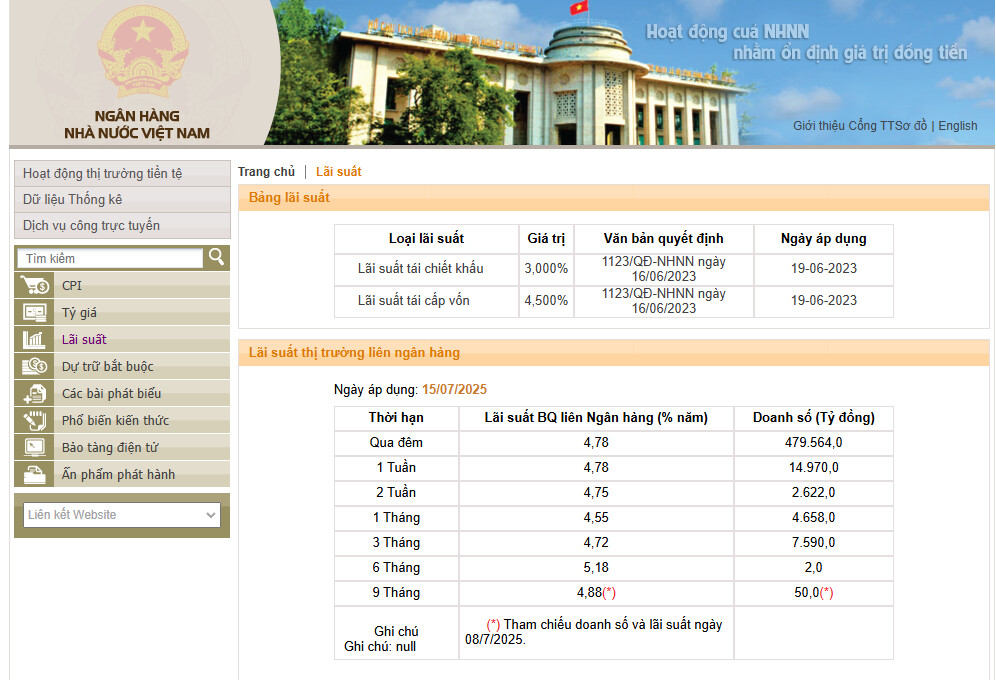Click the orange Lãi suất breadcrumb link
Screen dimensions: 996x680
tap(338, 172)
